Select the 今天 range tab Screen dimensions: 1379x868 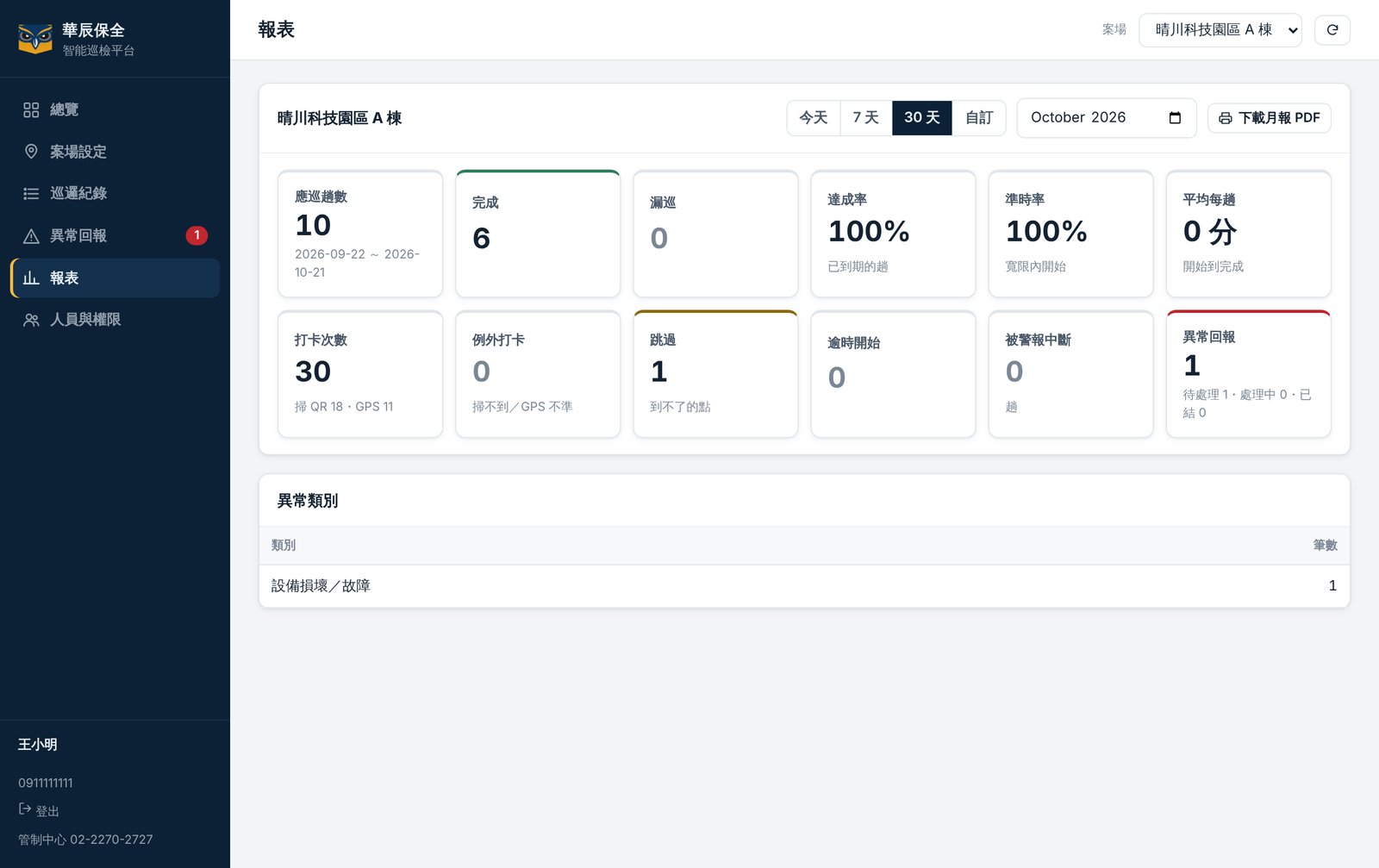[x=814, y=118]
